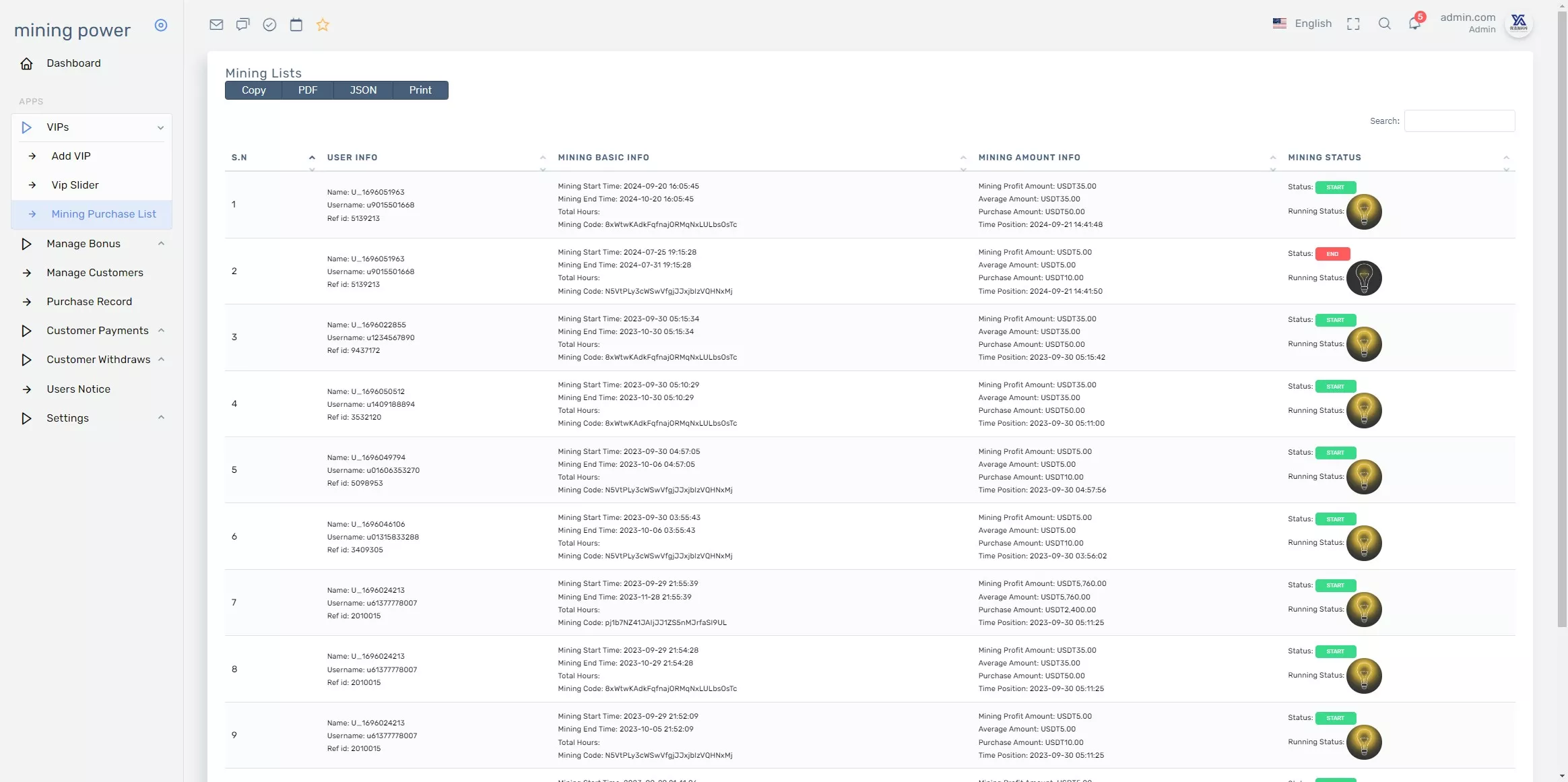Toggle fullscreen mode icon
This screenshot has height=782, width=1568.
point(1353,24)
